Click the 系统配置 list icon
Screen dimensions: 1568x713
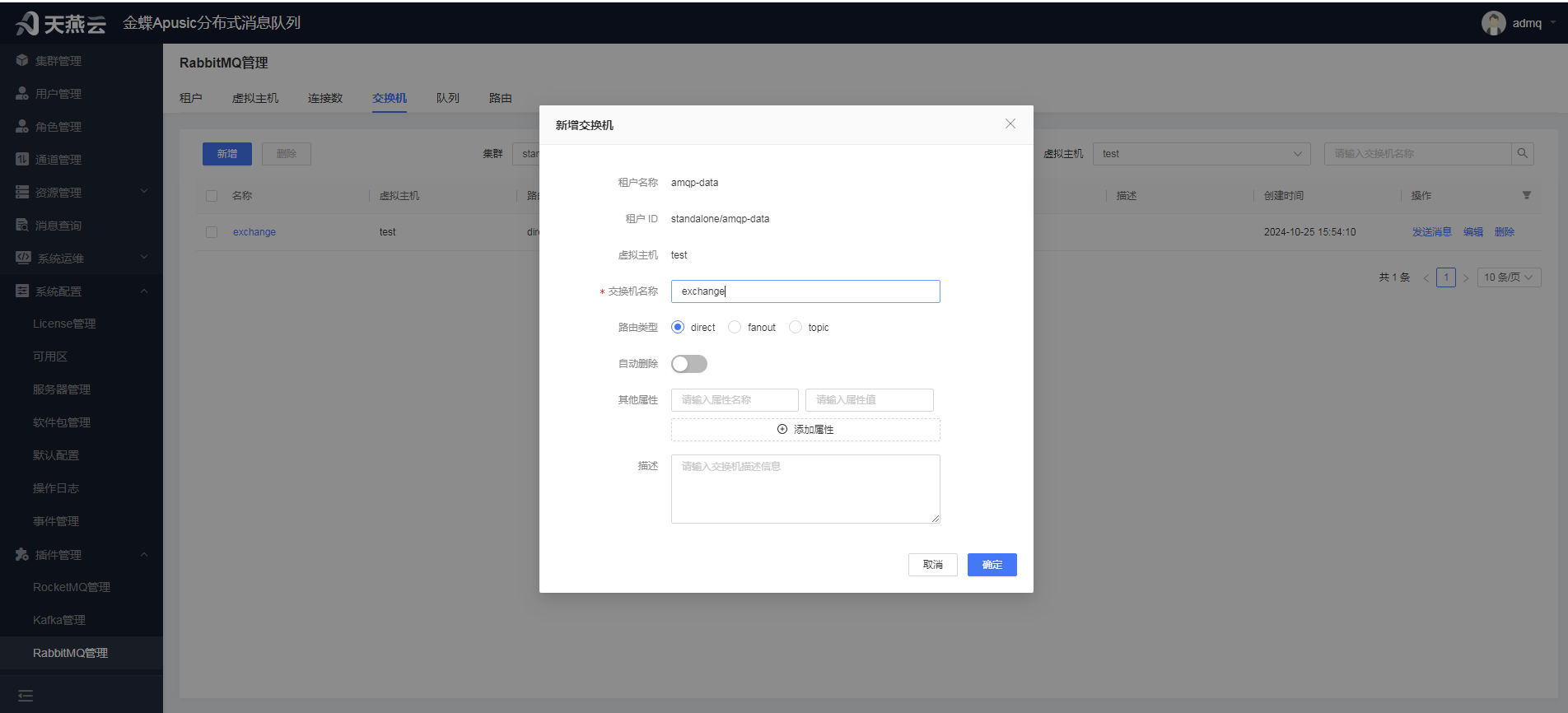tap(22, 291)
